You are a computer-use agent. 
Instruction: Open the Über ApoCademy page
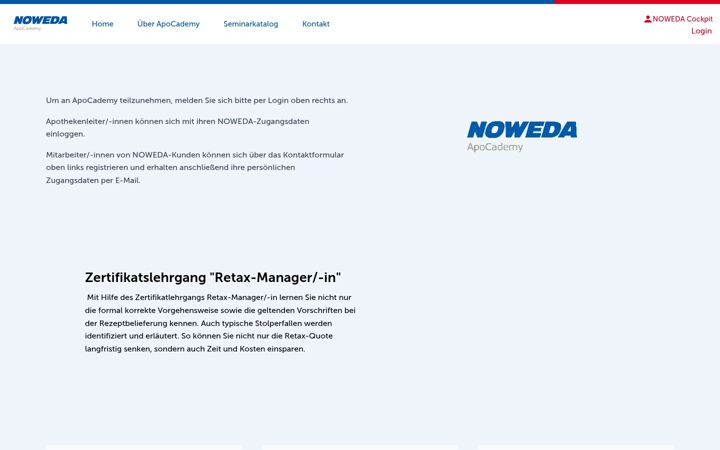click(169, 24)
